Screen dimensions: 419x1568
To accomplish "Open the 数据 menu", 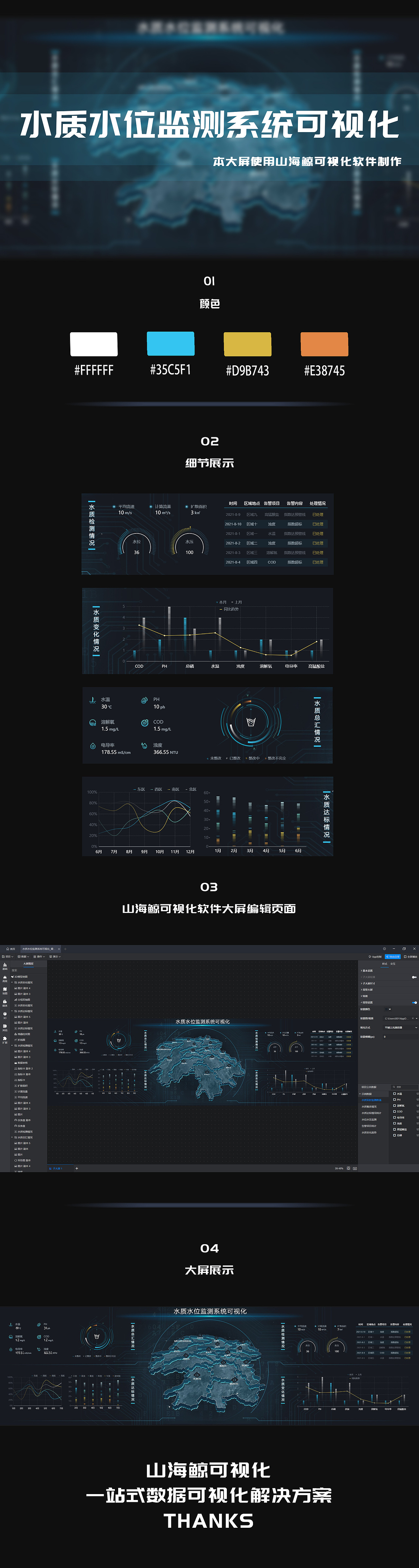I will [x=24, y=957].
